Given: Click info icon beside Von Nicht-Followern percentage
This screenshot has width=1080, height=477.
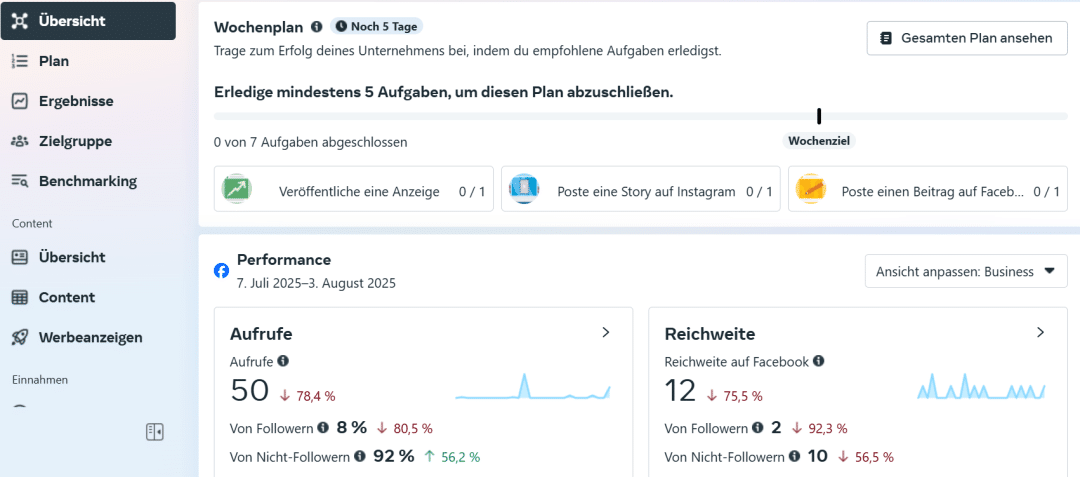Looking at the screenshot, I should pyautogui.click(x=359, y=457).
